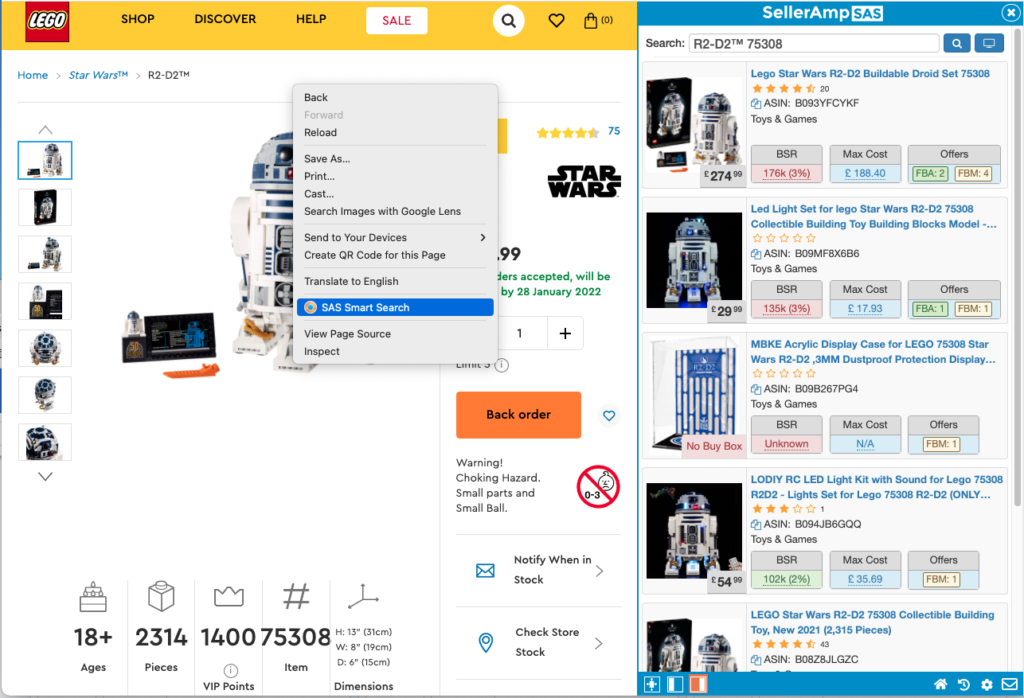Open the wishlist heart in header
This screenshot has width=1024, height=698.
coord(556,21)
